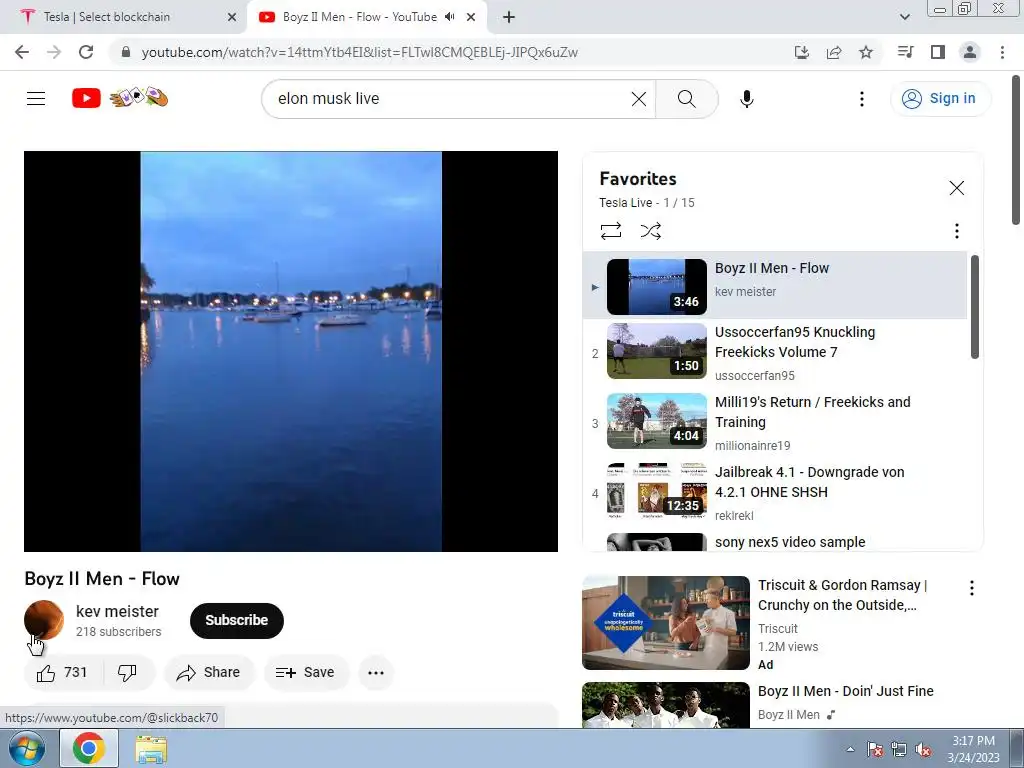Close the Tesla browser tab
The width and height of the screenshot is (1024, 768).
pyautogui.click(x=231, y=17)
